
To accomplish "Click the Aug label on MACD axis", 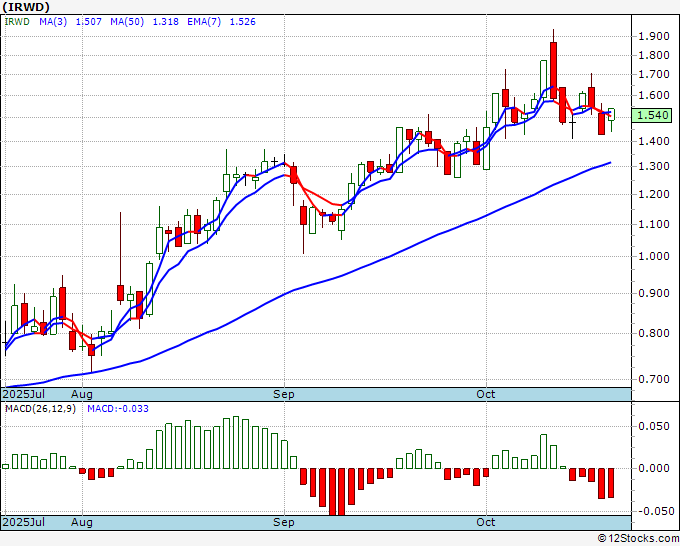I will [x=82, y=522].
